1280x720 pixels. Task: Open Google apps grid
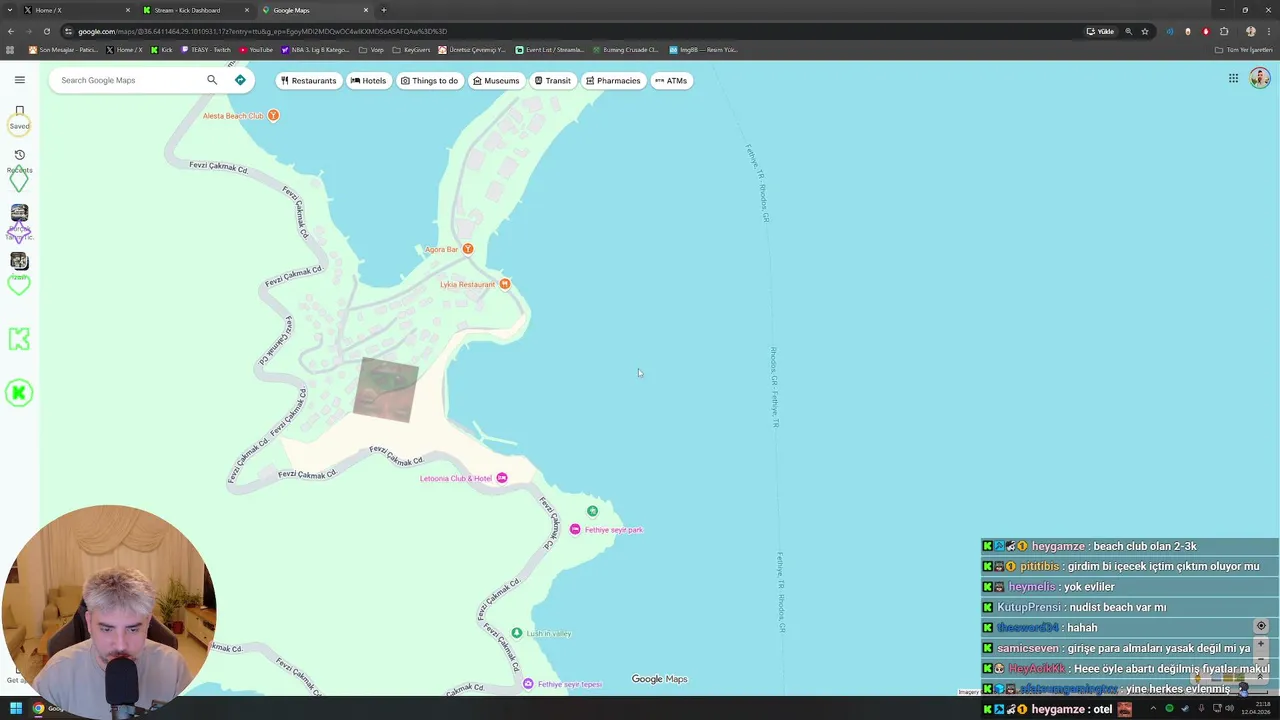(x=1233, y=78)
